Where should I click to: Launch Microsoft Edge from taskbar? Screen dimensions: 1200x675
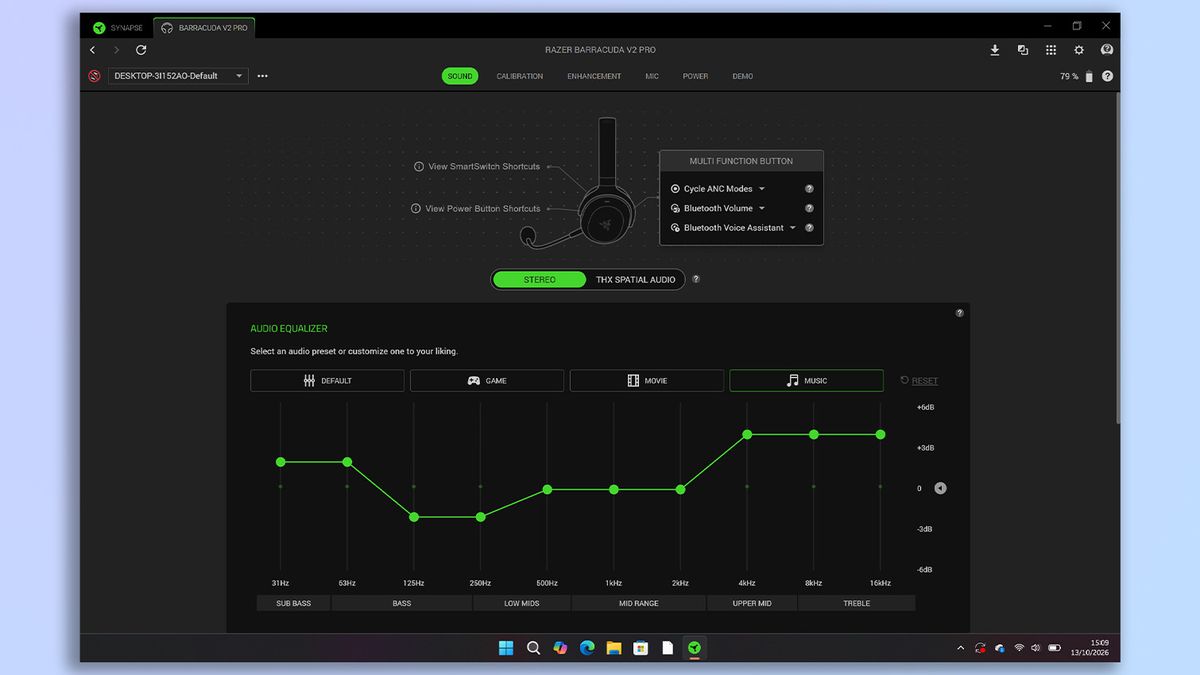tap(587, 648)
